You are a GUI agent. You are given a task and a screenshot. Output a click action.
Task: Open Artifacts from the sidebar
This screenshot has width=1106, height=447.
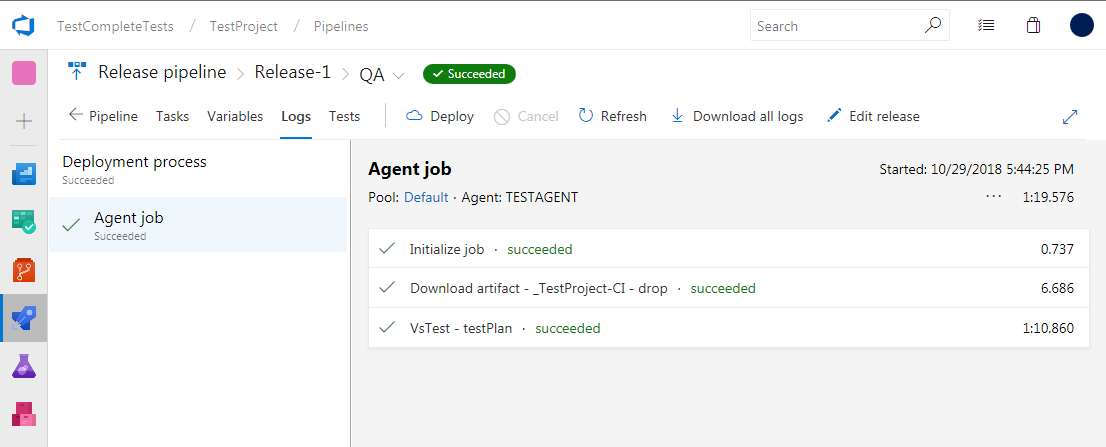[x=24, y=414]
